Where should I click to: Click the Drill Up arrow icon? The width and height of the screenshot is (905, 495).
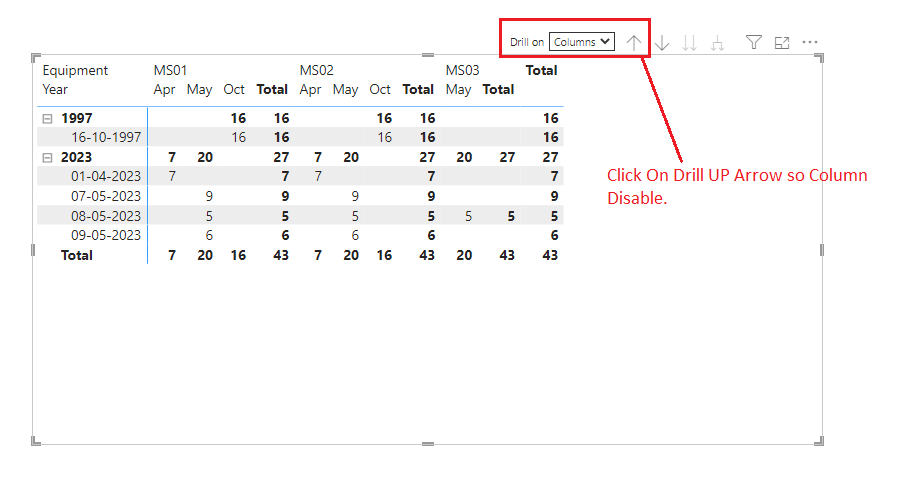pyautogui.click(x=634, y=43)
